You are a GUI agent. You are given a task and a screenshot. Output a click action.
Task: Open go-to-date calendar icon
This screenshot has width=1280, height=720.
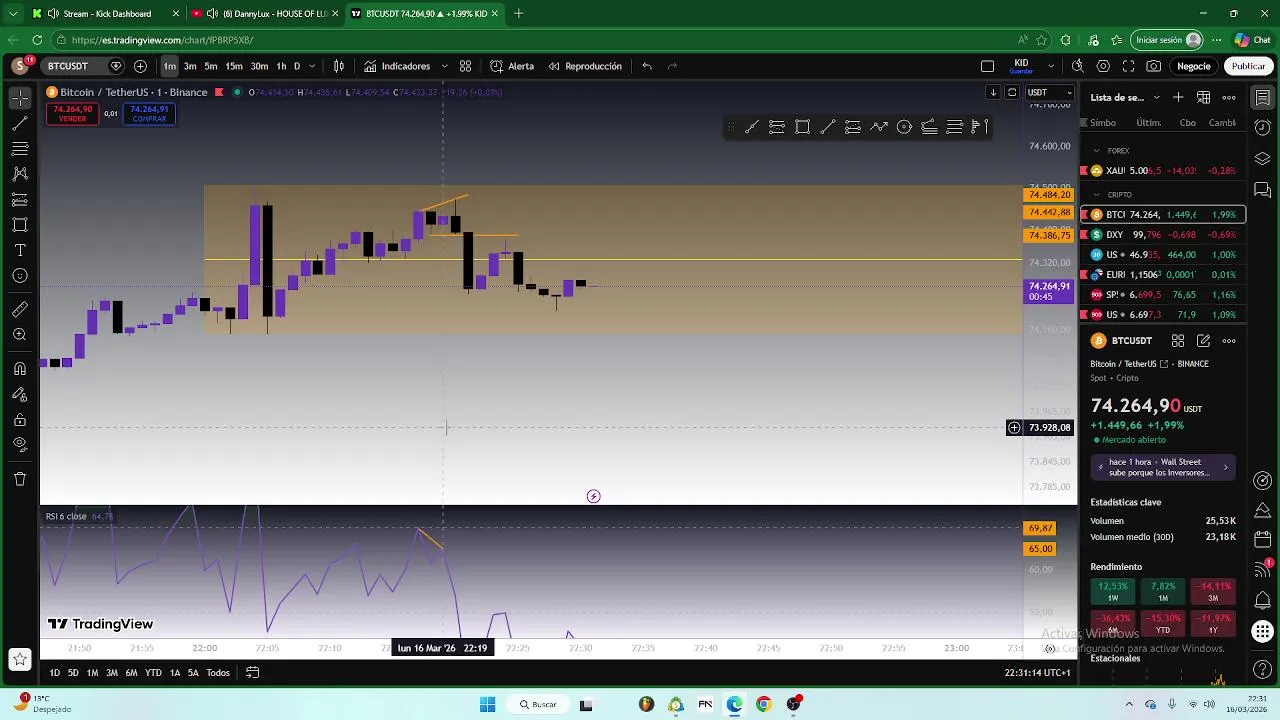coord(253,673)
